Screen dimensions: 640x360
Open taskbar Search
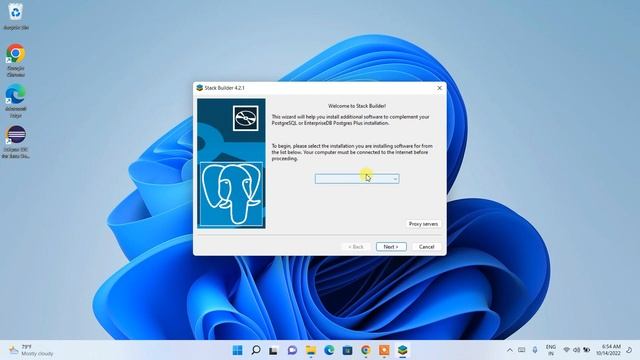click(256, 350)
